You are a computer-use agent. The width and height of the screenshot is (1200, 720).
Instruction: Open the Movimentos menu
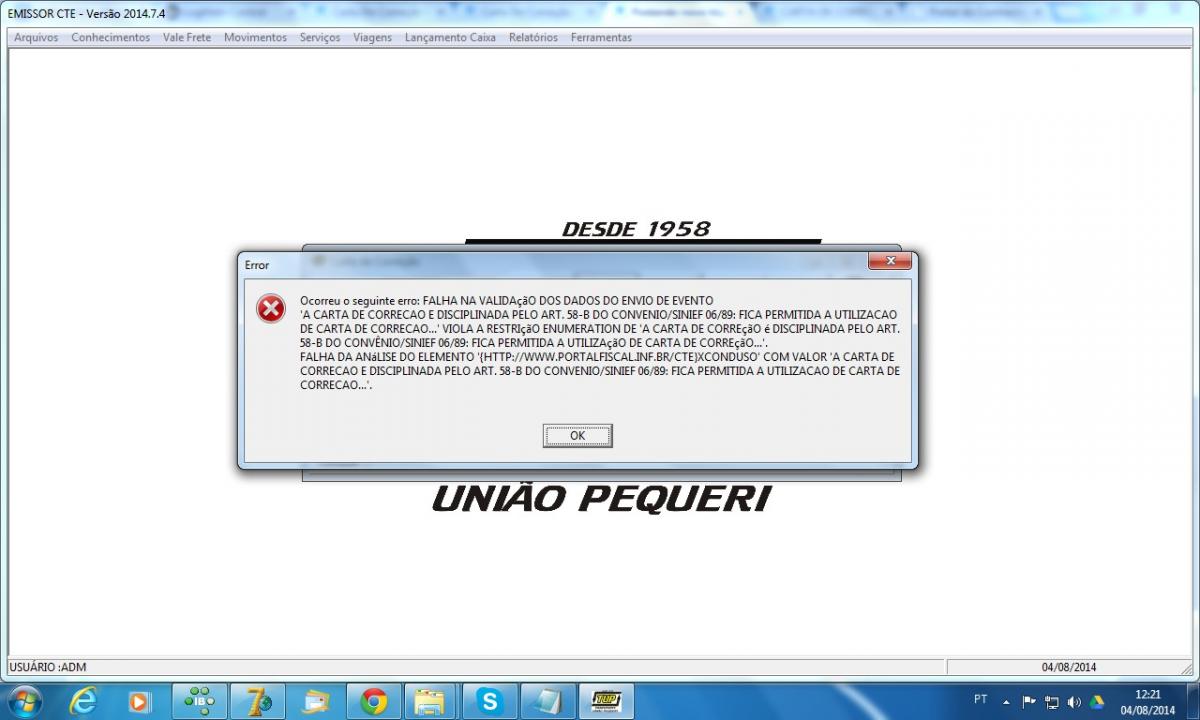(x=255, y=37)
